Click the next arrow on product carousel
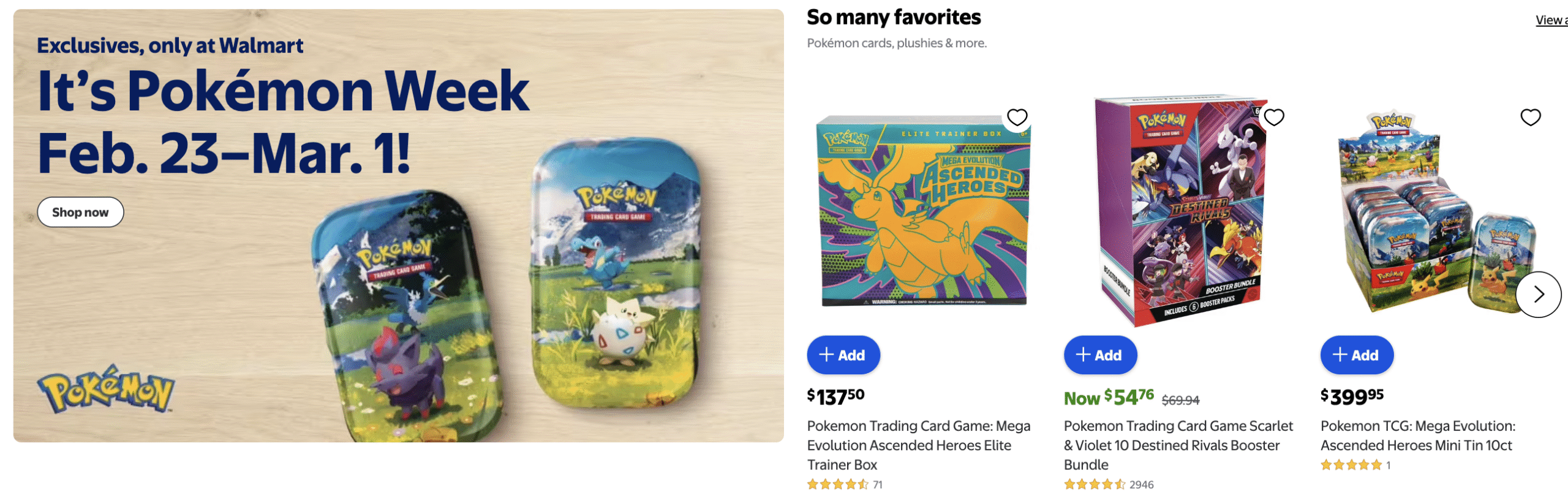Screen dimensions: 1568x500 (x=1538, y=295)
